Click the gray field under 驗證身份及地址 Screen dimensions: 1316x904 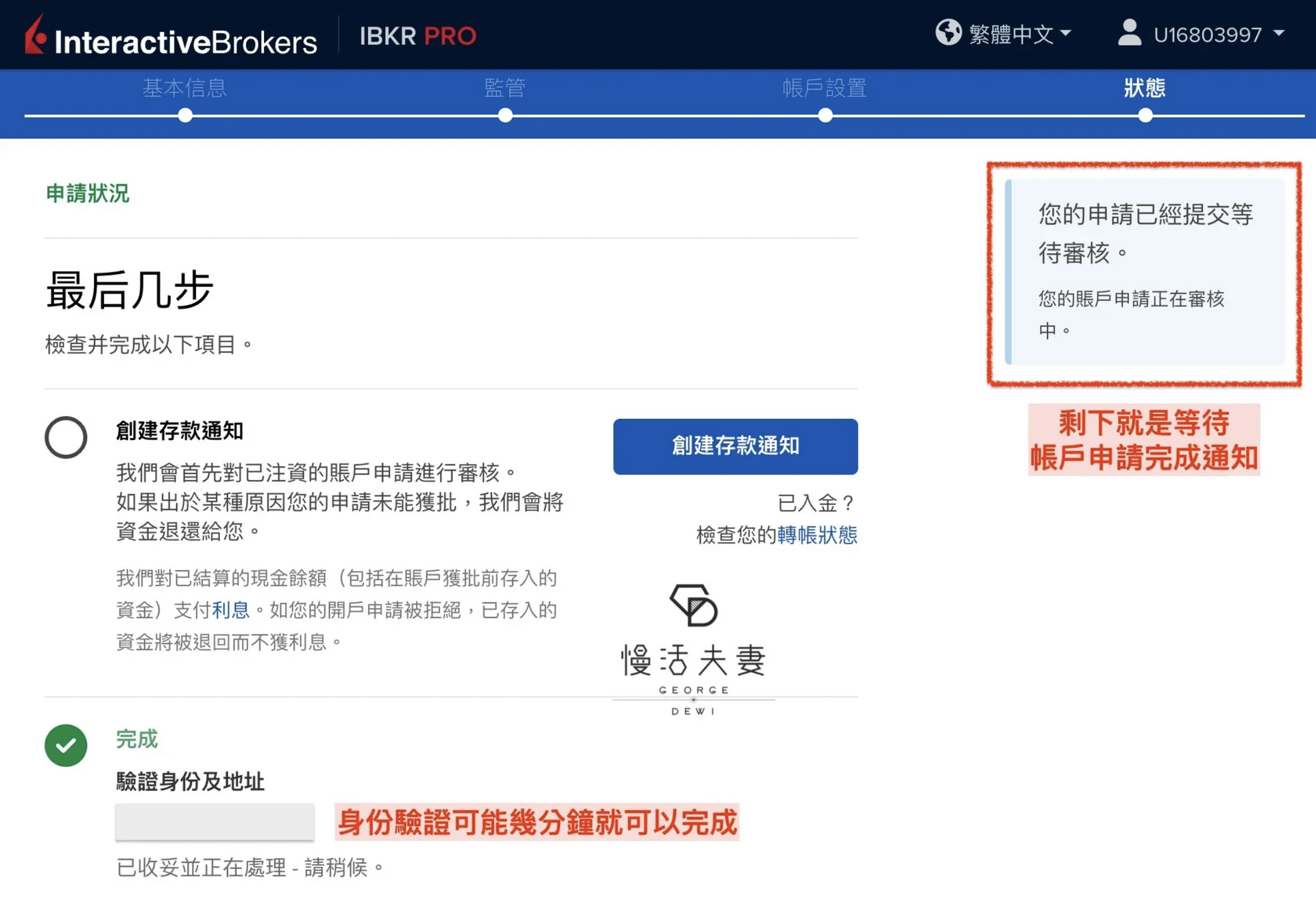[215, 822]
